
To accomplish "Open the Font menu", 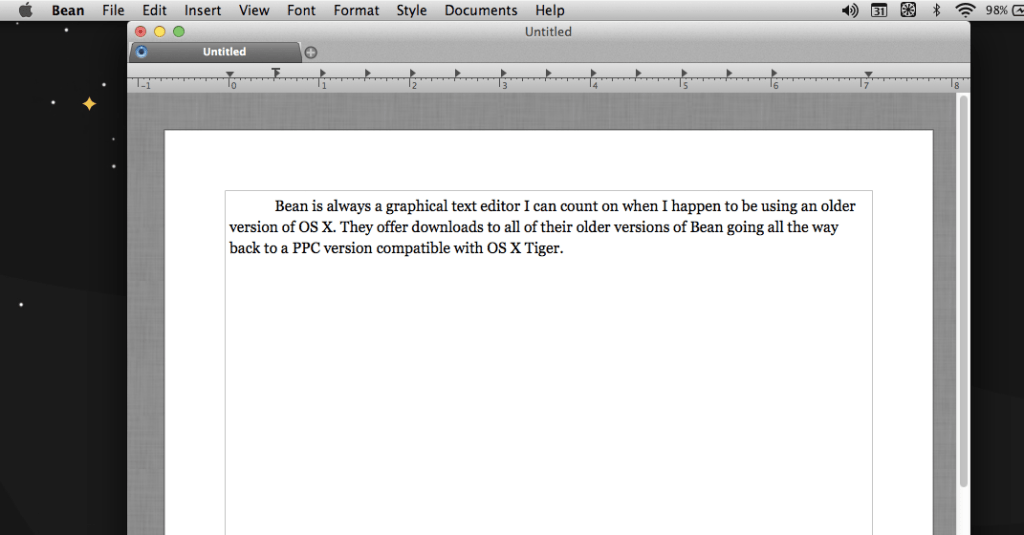I will 301,10.
